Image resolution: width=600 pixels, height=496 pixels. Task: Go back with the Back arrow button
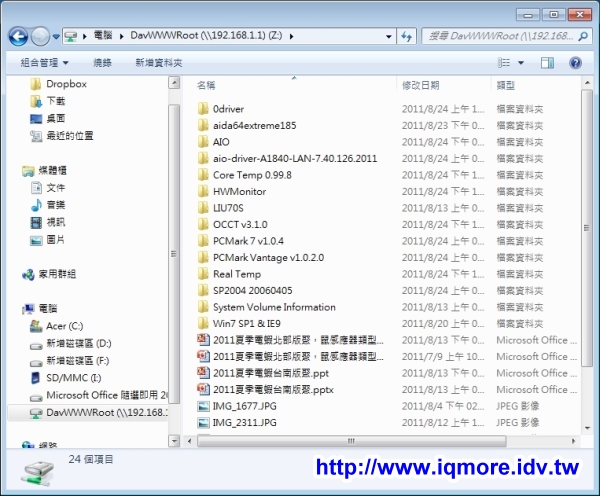coord(18,37)
